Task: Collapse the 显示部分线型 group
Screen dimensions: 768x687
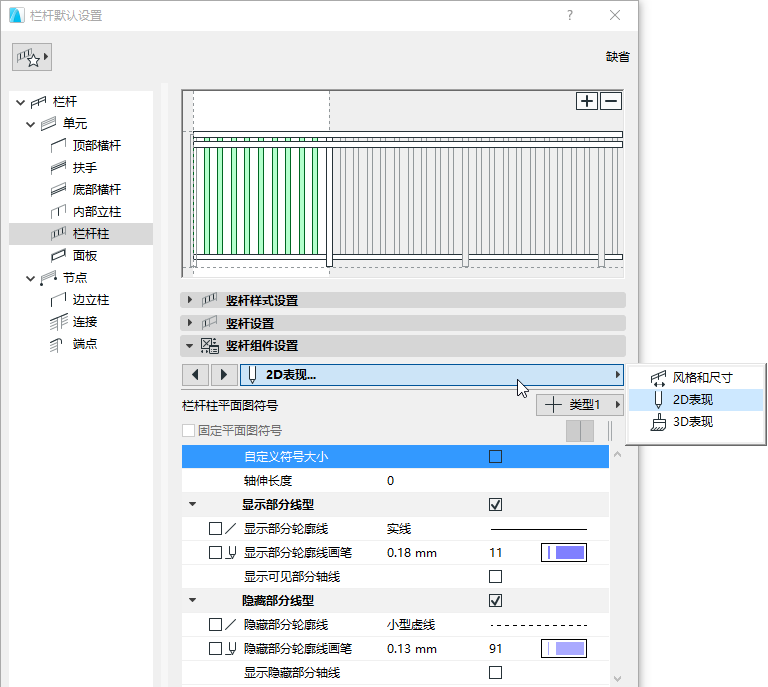Action: [x=192, y=504]
